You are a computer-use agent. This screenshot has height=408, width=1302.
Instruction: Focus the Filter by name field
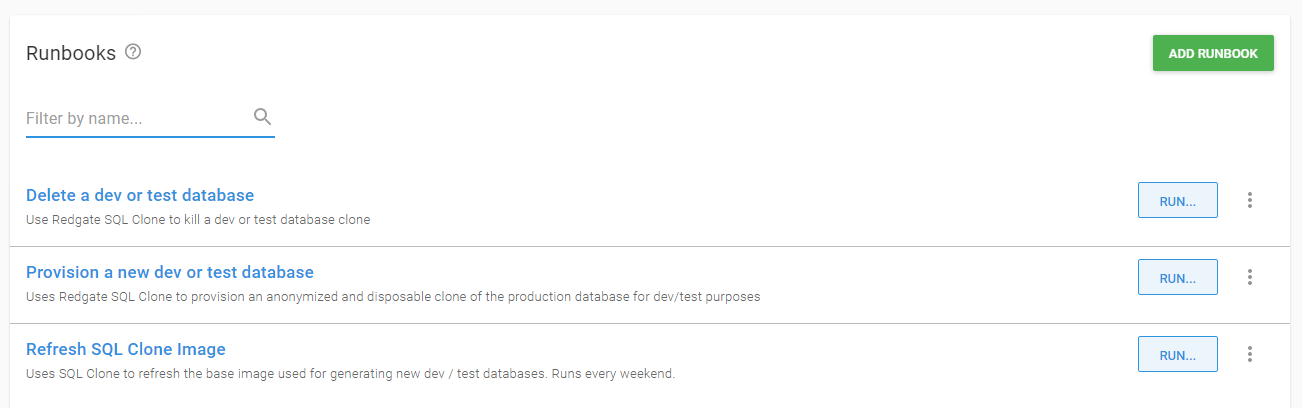pyautogui.click(x=135, y=118)
